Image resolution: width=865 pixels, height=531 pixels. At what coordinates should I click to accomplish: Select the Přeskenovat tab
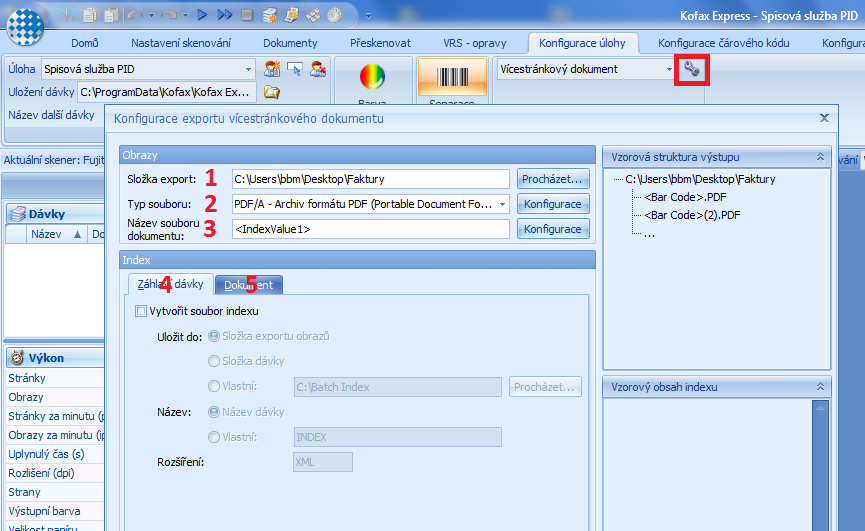[380, 43]
